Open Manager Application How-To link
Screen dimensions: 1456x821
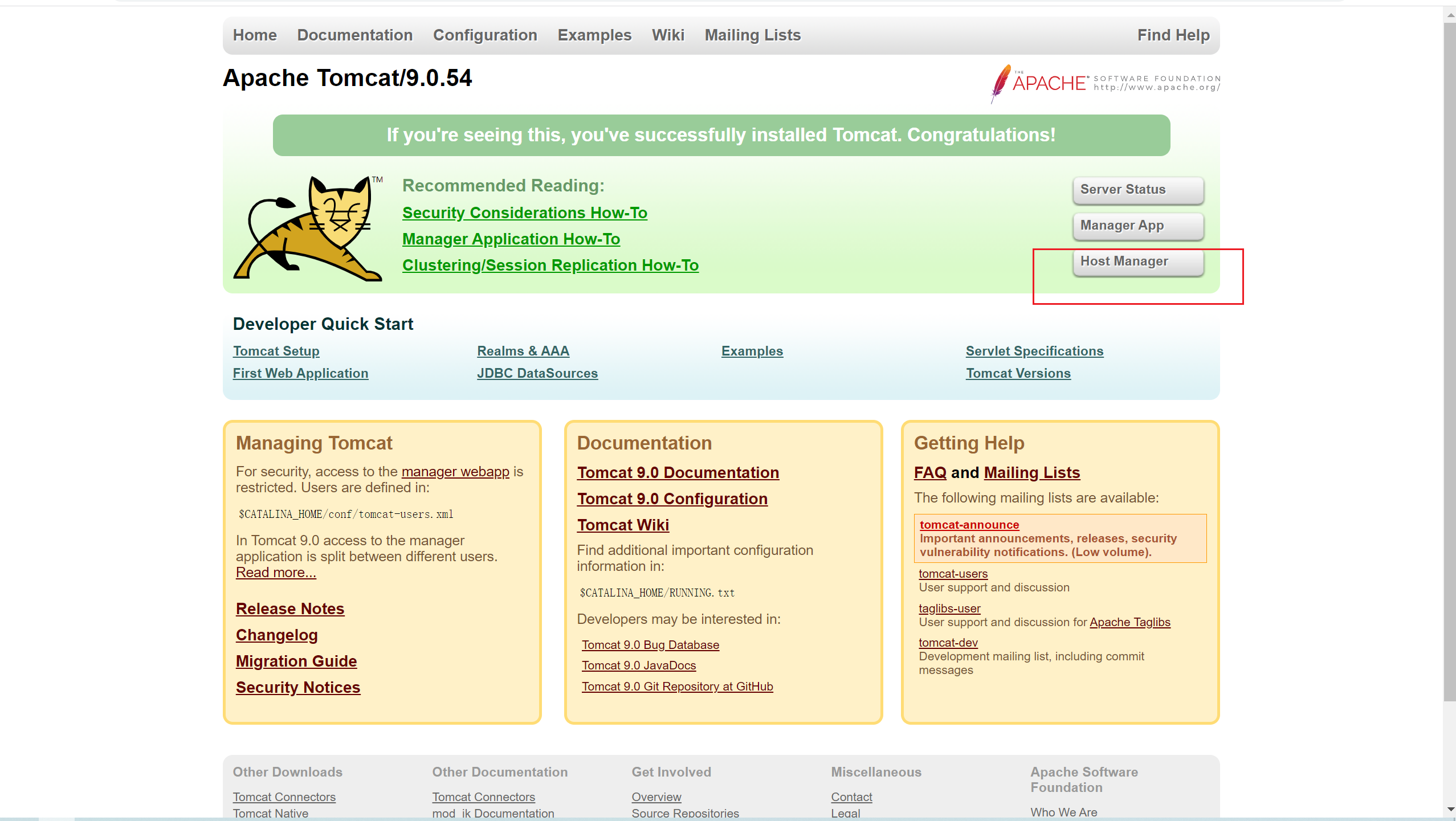tap(511, 239)
